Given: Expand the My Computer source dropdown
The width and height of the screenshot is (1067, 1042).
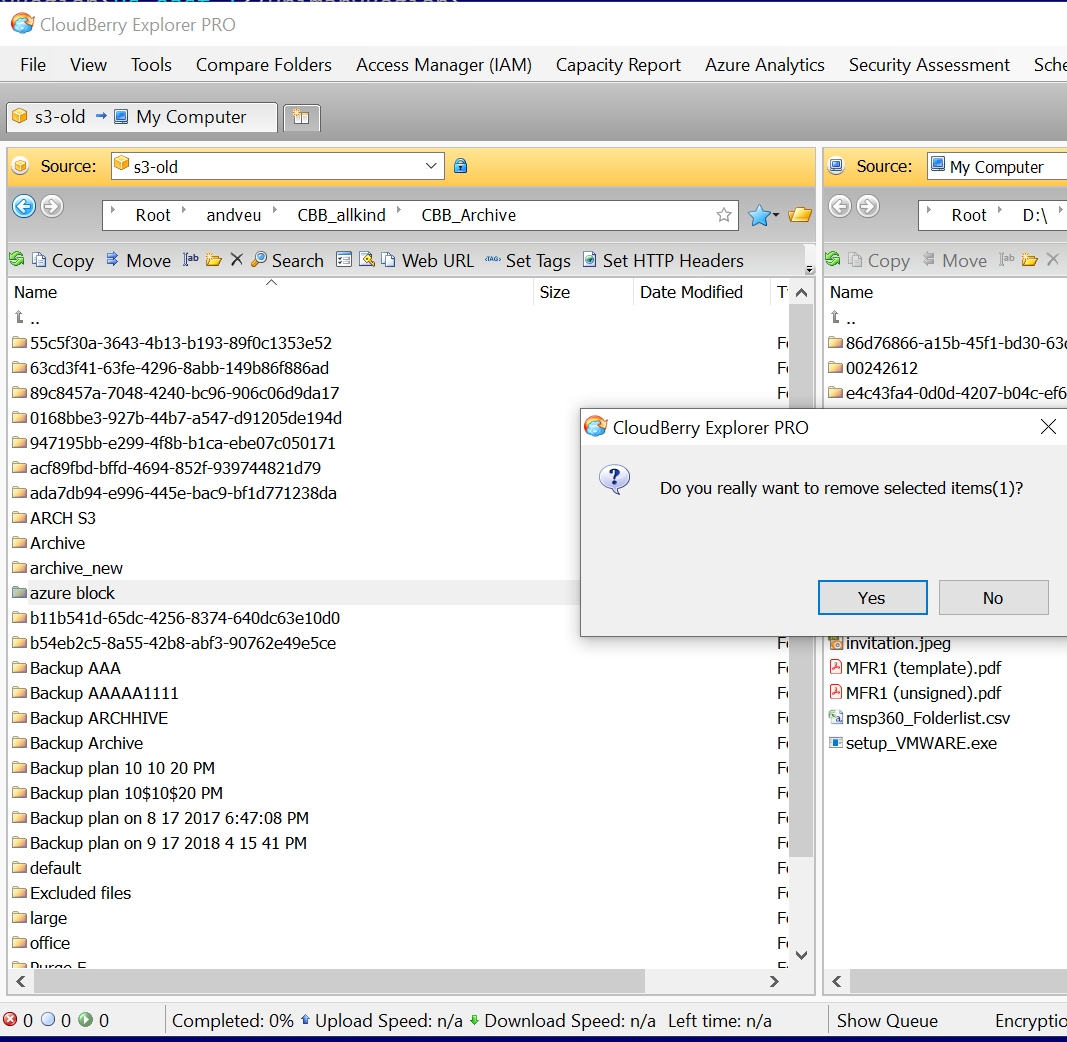Looking at the screenshot, I should (996, 166).
